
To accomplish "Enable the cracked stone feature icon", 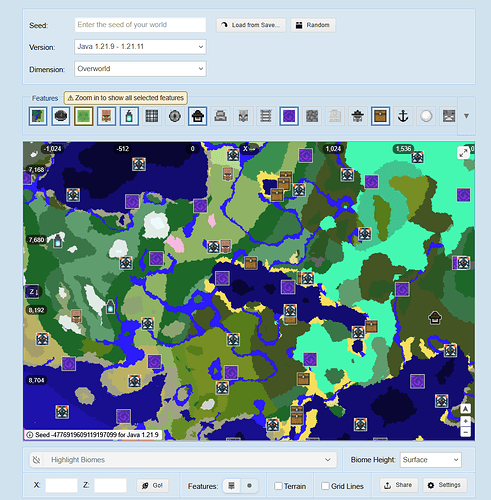I will 312,116.
